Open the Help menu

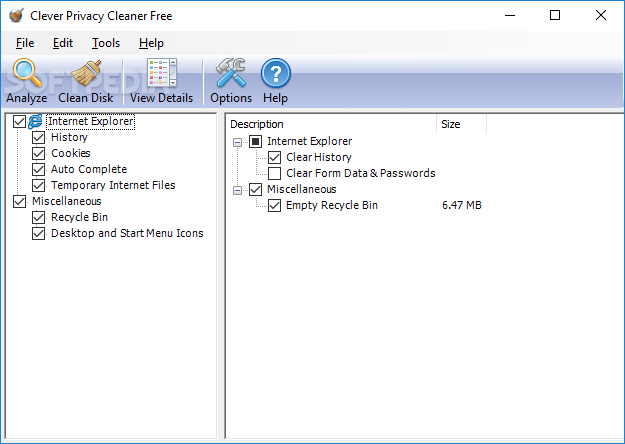[x=151, y=43]
